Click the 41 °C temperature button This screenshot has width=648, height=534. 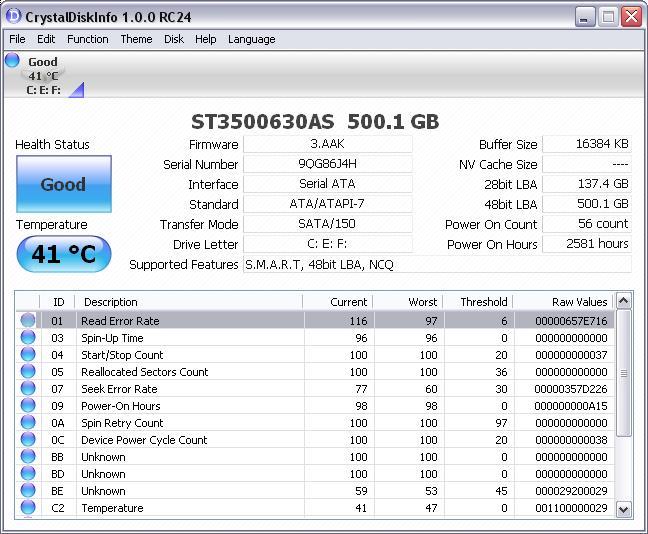click(x=64, y=254)
